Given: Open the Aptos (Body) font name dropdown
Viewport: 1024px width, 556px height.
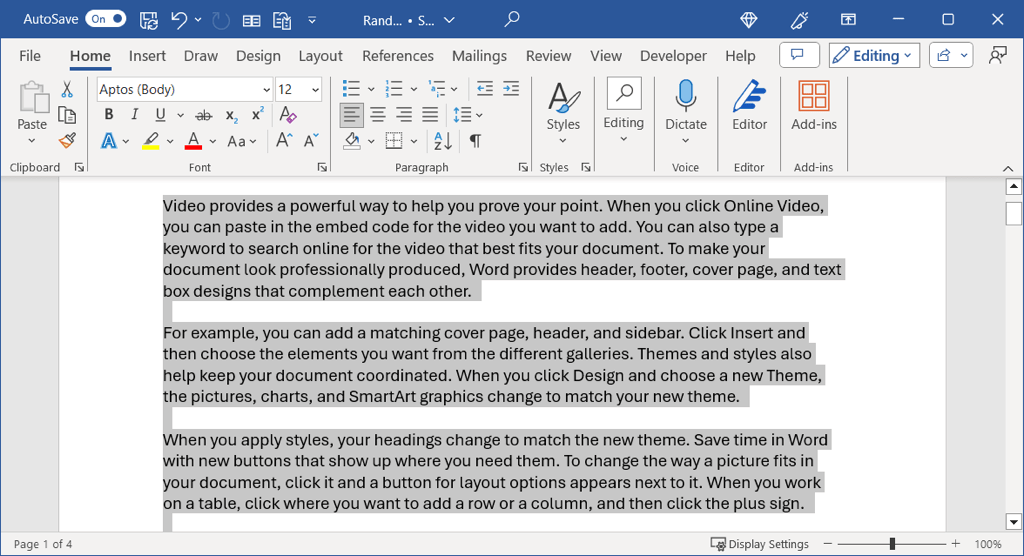Looking at the screenshot, I should (x=265, y=90).
